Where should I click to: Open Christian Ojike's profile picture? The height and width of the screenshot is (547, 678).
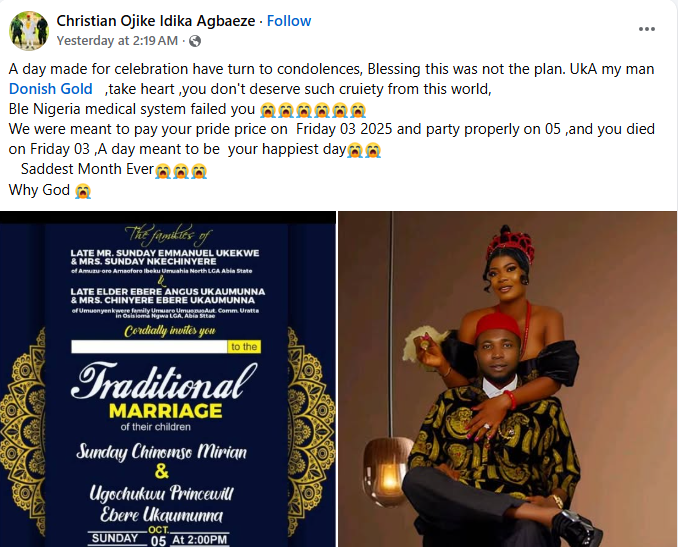[x=29, y=31]
